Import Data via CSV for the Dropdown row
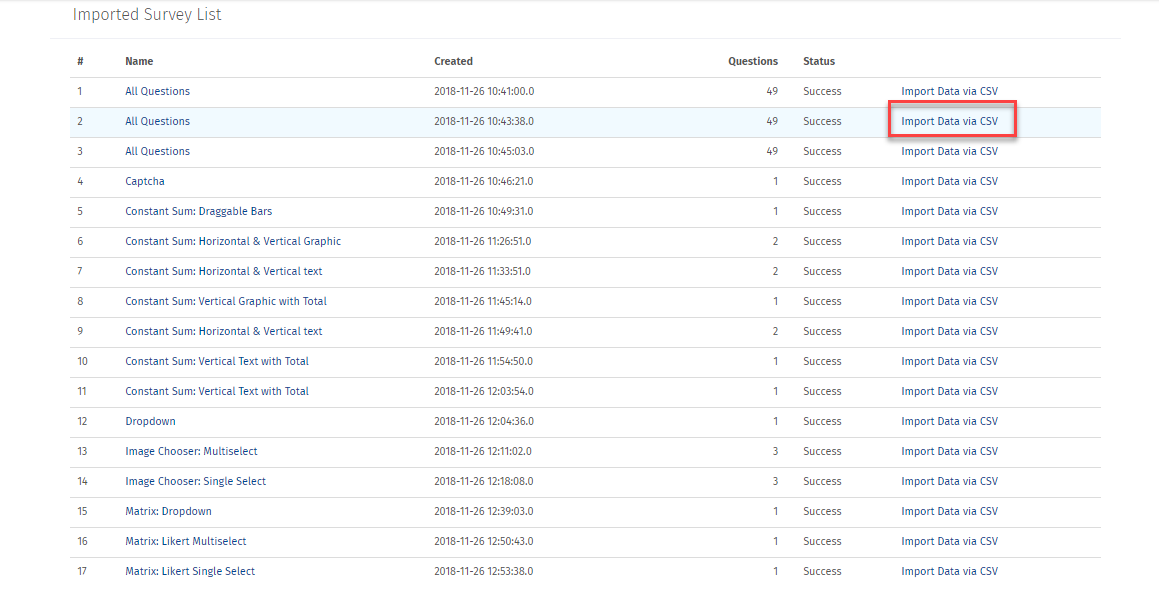 click(950, 421)
